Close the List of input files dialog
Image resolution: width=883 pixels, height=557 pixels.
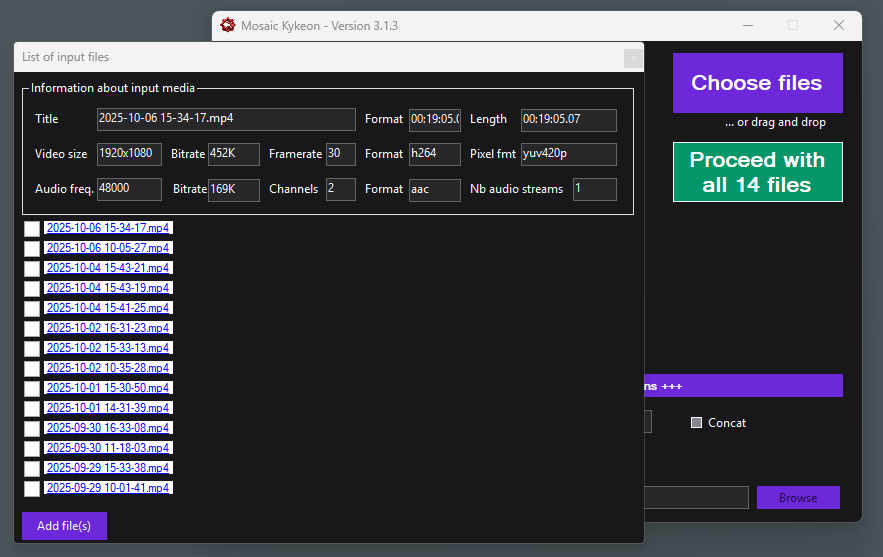(x=632, y=59)
